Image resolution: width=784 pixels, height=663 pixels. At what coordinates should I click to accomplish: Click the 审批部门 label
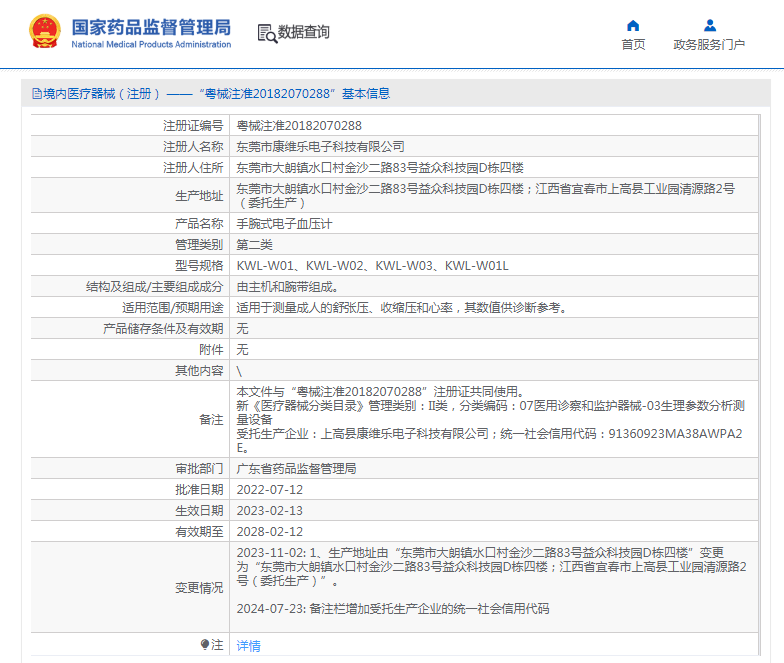tap(199, 468)
